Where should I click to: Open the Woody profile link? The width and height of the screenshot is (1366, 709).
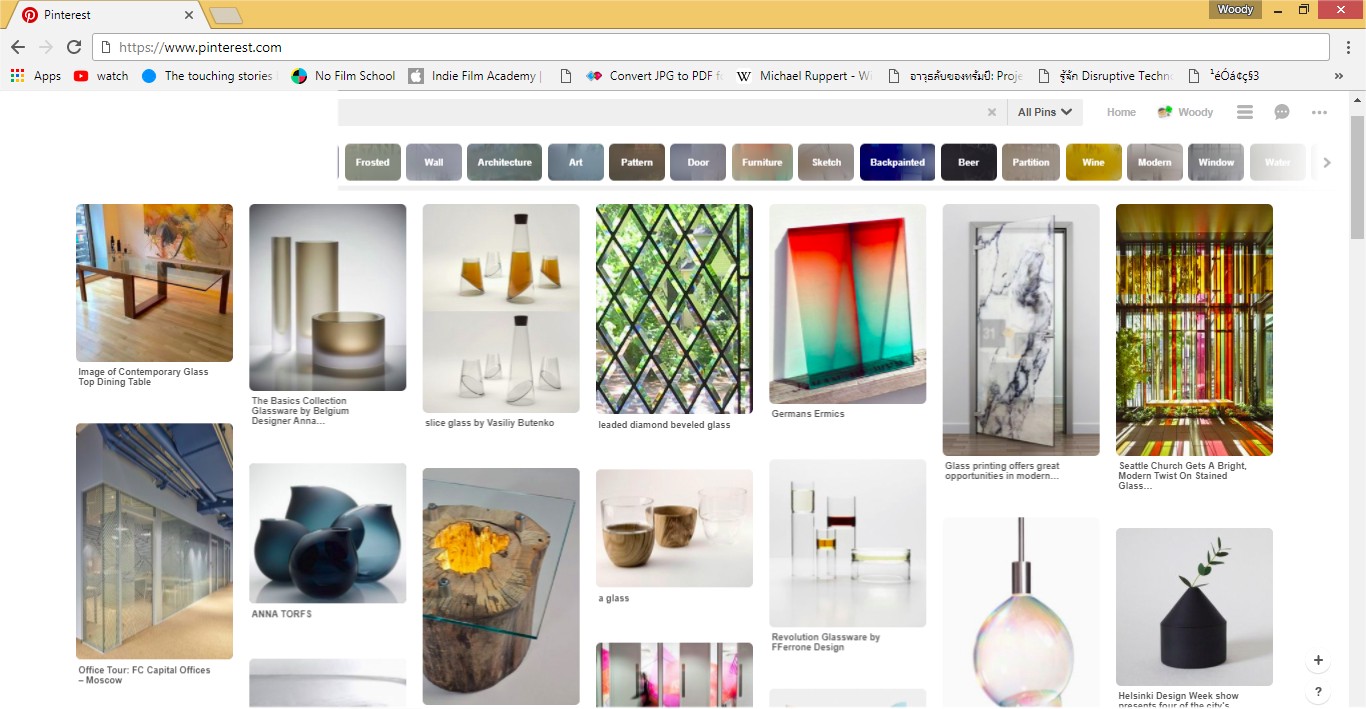pos(1185,112)
